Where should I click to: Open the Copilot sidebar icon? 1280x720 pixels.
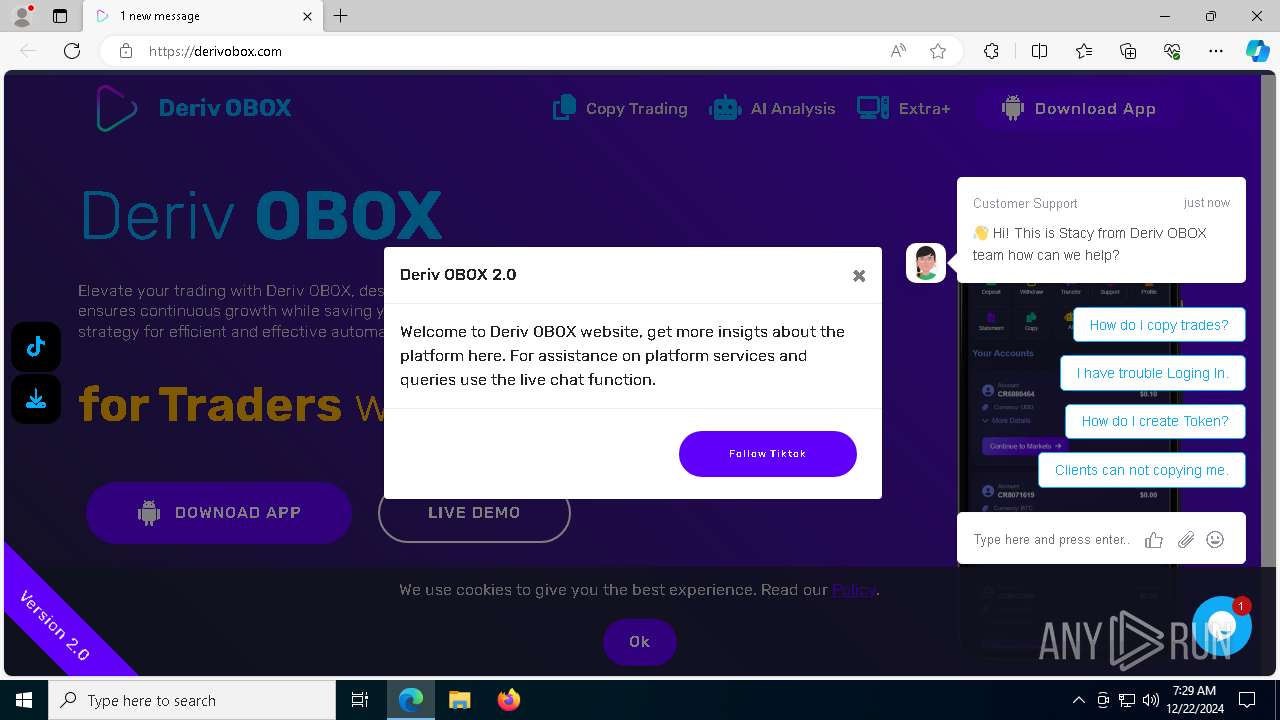1257,51
